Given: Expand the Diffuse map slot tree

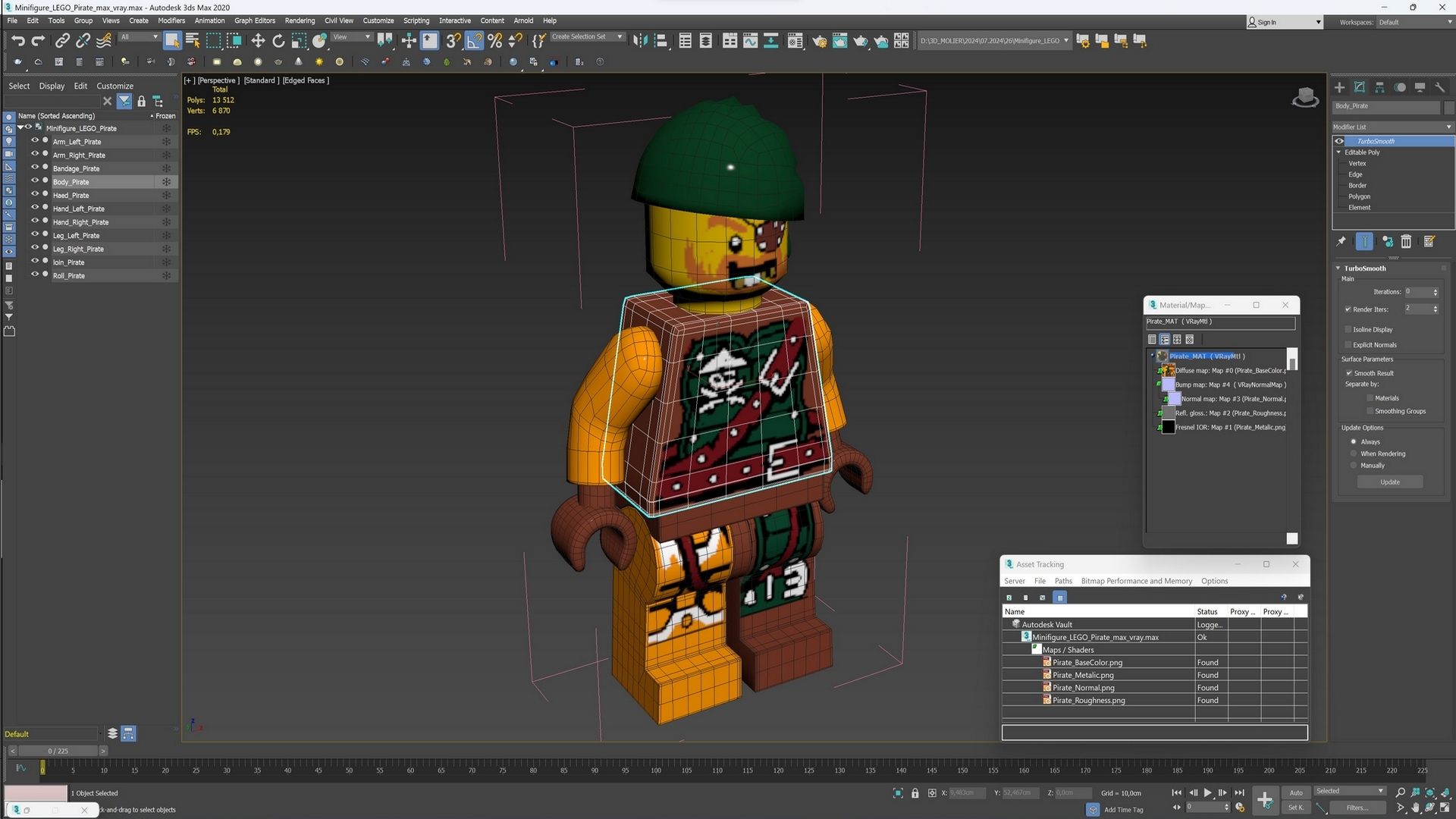Looking at the screenshot, I should (1159, 370).
